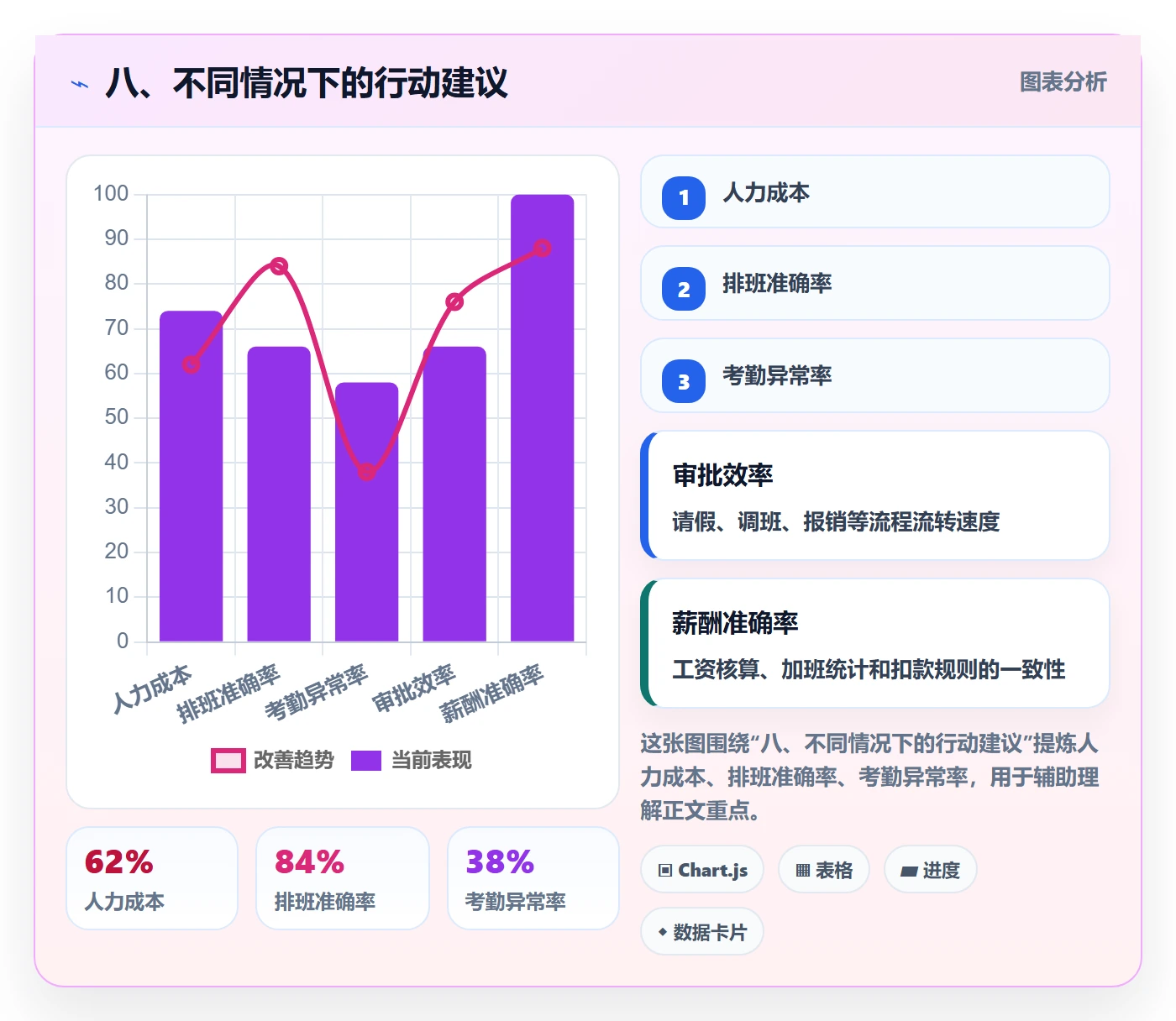
Task: Click the text 请假、调班、报销等流程流转速度
Action: tap(836, 522)
